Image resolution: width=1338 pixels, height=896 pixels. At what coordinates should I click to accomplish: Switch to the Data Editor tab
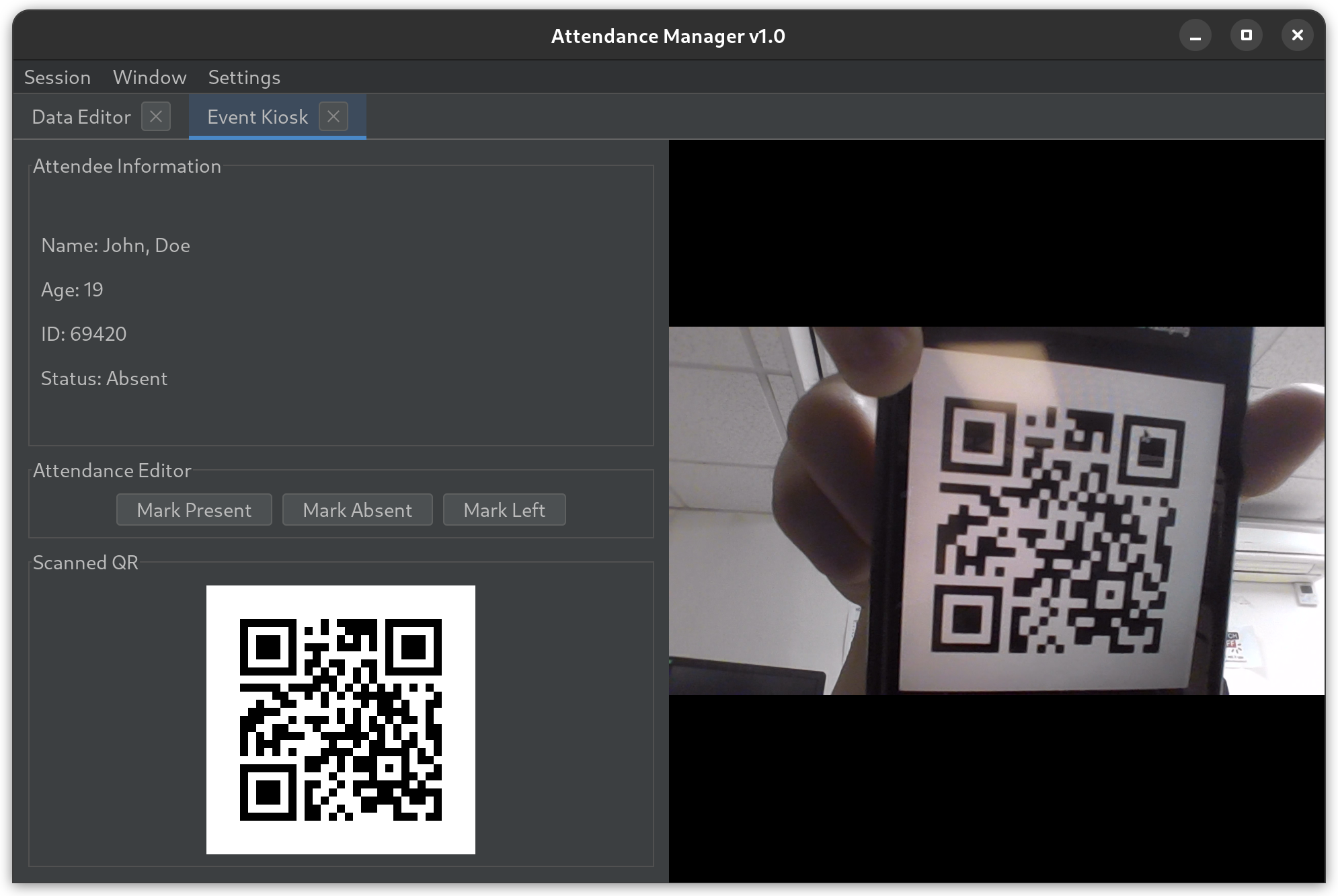point(81,117)
